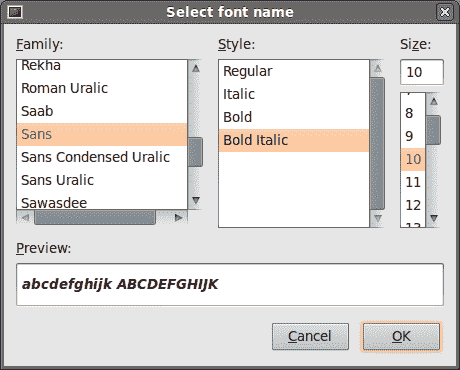This screenshot has height=370, width=460.
Task: Close the Select font name dialog
Action: 445,12
